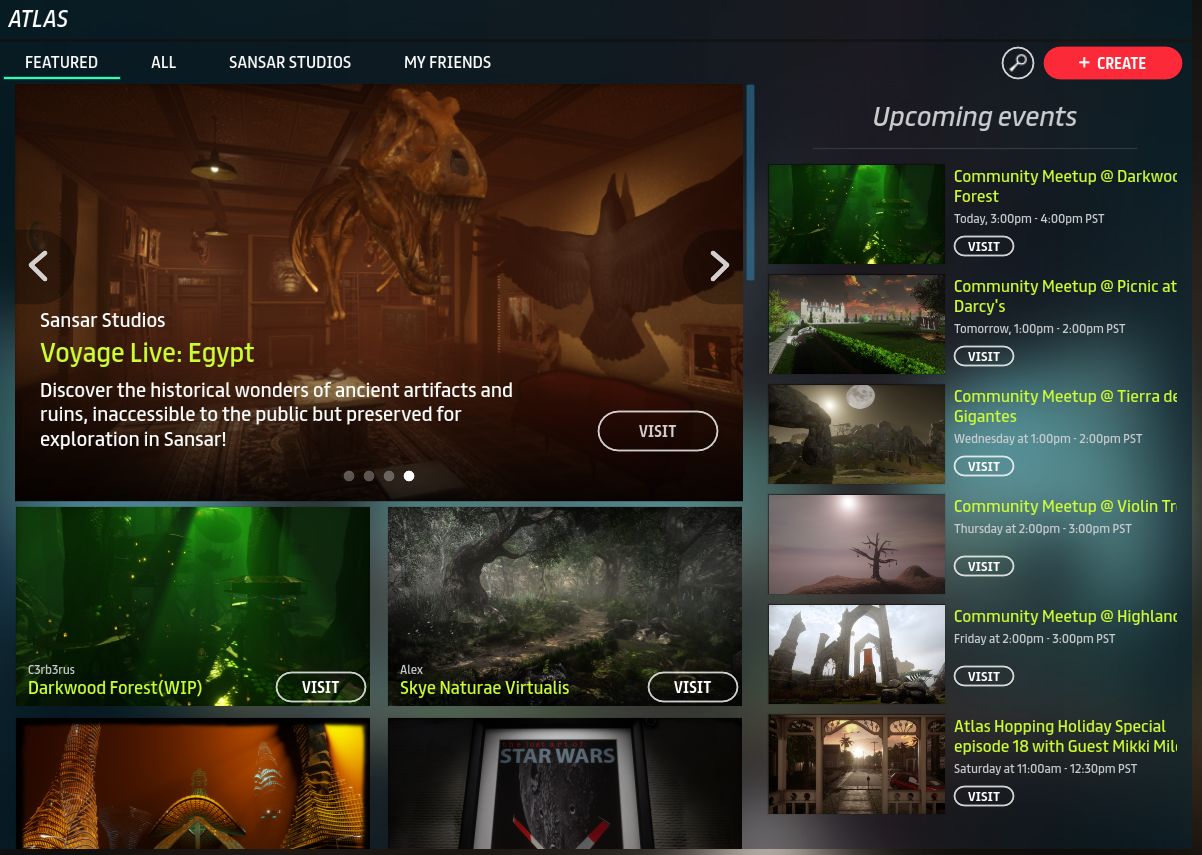Visit the Violin Tree community meetup event
Viewport: 1202px width, 855px height.
[983, 566]
